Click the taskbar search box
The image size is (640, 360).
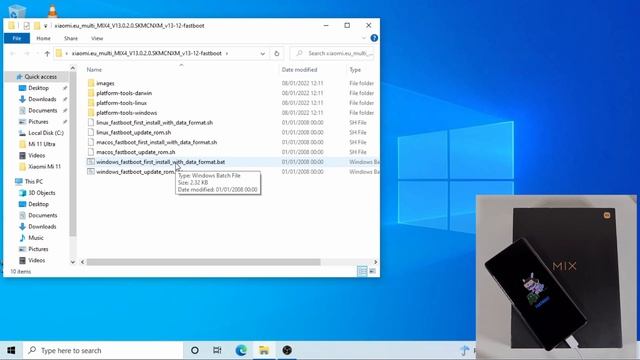pyautogui.click(x=103, y=350)
